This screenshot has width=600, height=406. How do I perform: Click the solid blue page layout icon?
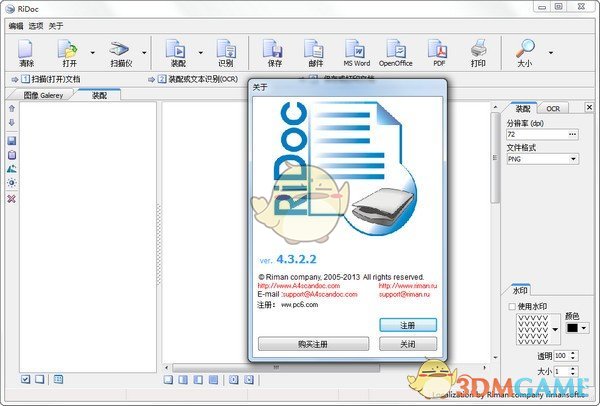[213, 380]
